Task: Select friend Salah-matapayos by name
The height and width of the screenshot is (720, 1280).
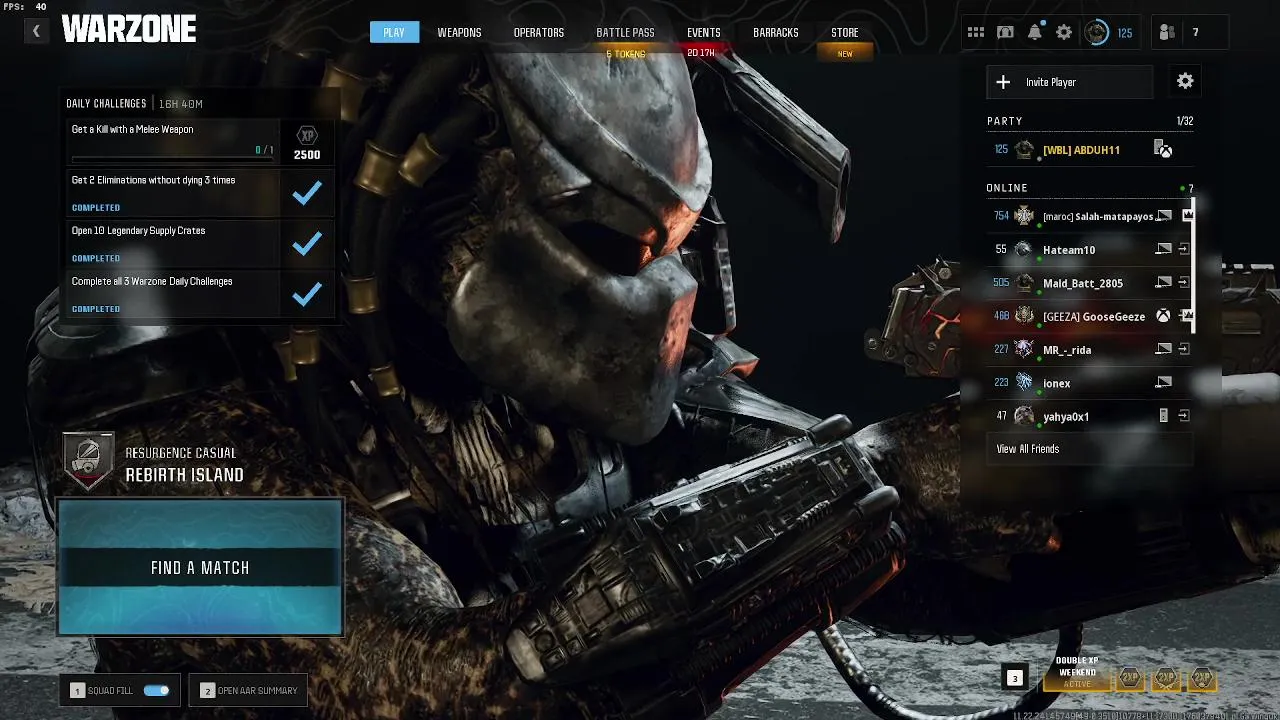Action: (x=1098, y=216)
